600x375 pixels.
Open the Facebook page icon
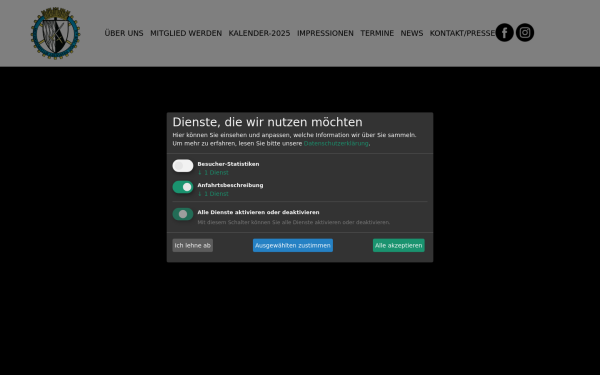[504, 33]
